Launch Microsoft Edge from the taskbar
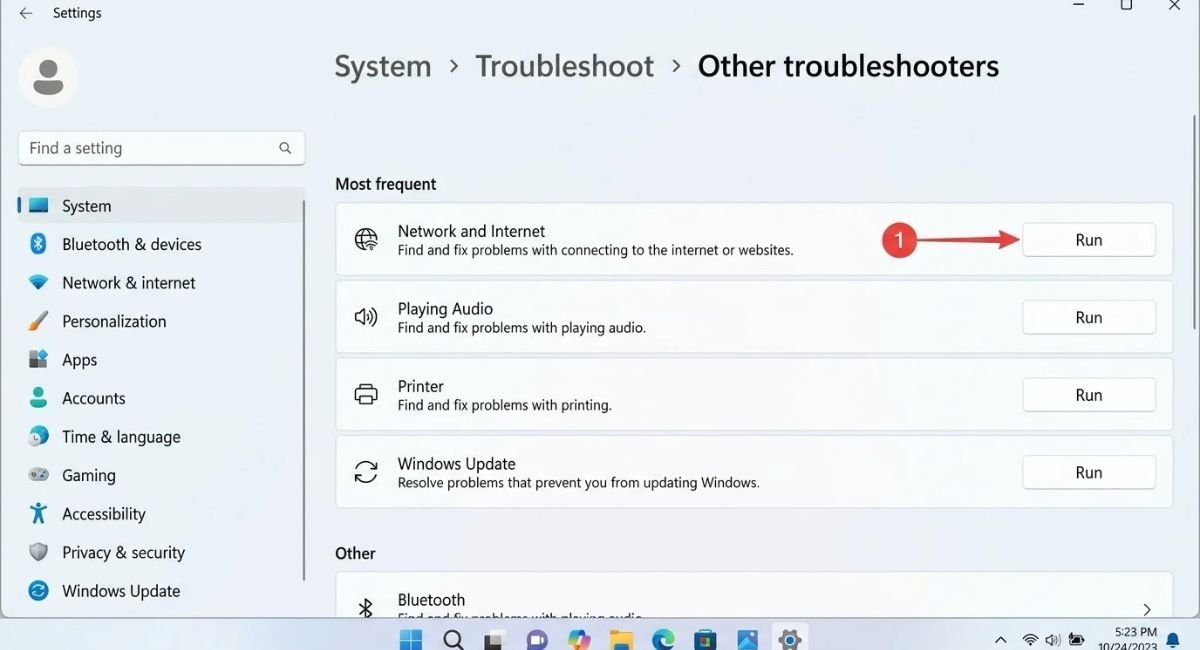Screen dimensions: 1200x650 pyautogui.click(x=663, y=639)
